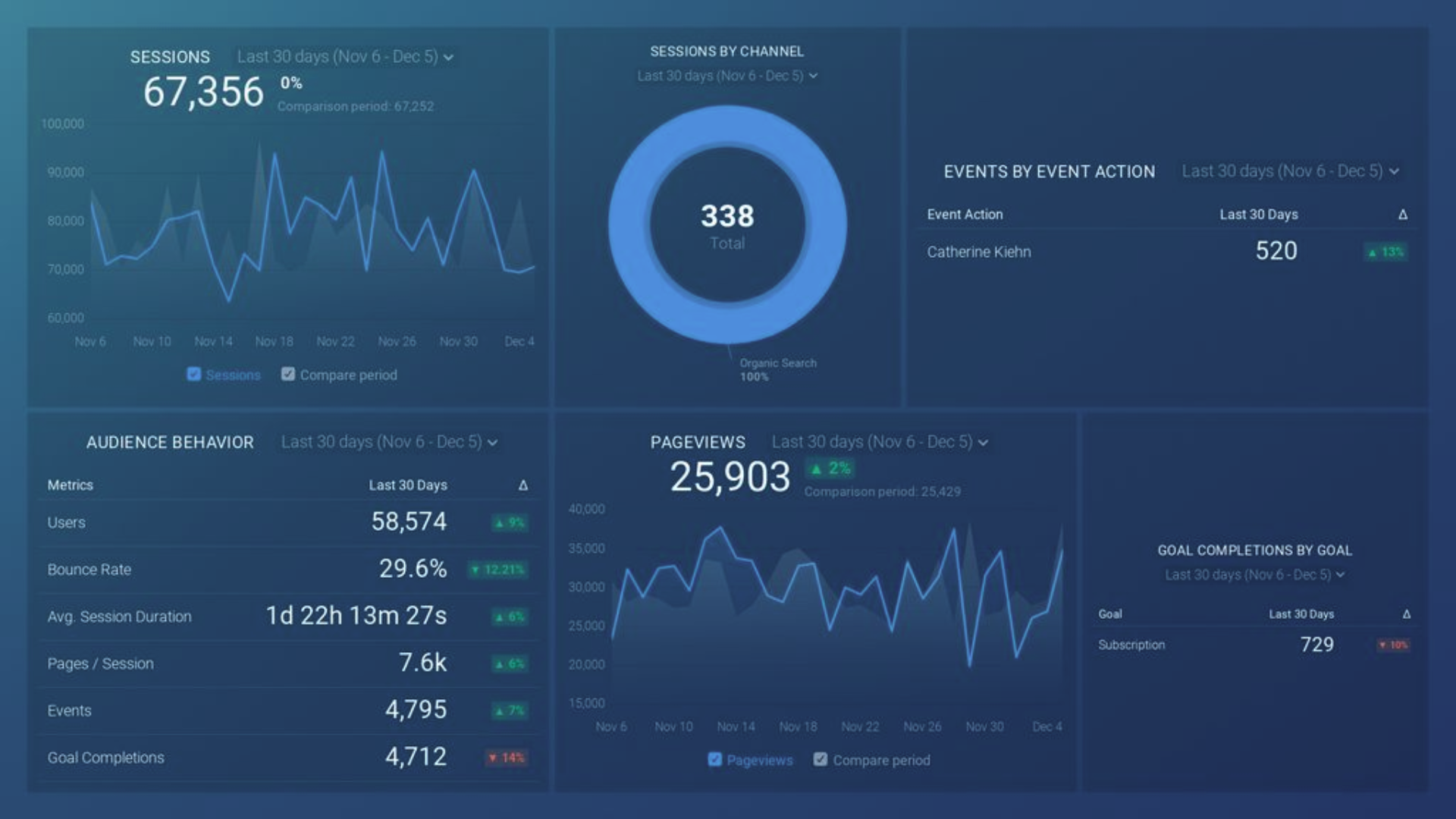Screen dimensions: 1456x819
Task: Click the green 13% change badge
Action: click(x=1385, y=252)
